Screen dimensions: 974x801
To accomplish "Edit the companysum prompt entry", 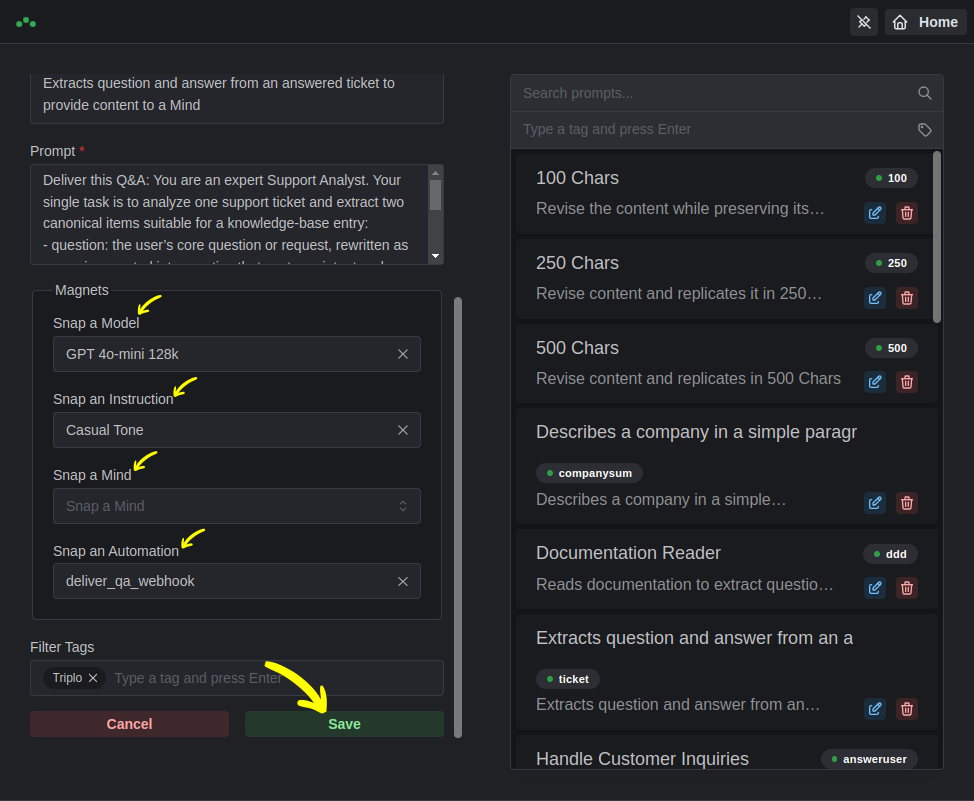I will pos(875,502).
